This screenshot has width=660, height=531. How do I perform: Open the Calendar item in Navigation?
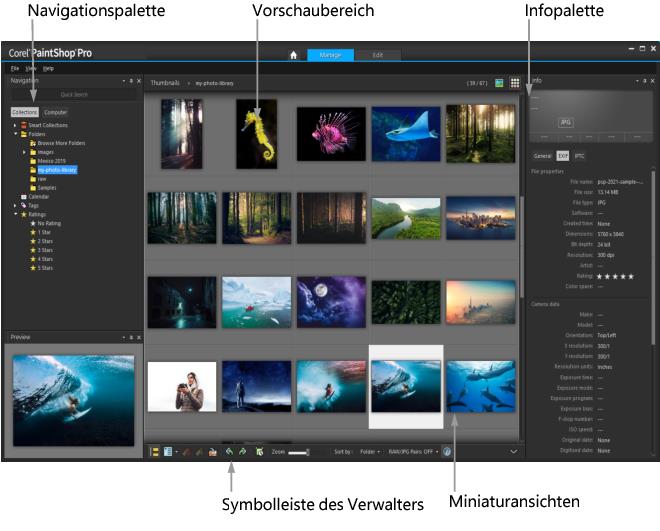(x=38, y=196)
